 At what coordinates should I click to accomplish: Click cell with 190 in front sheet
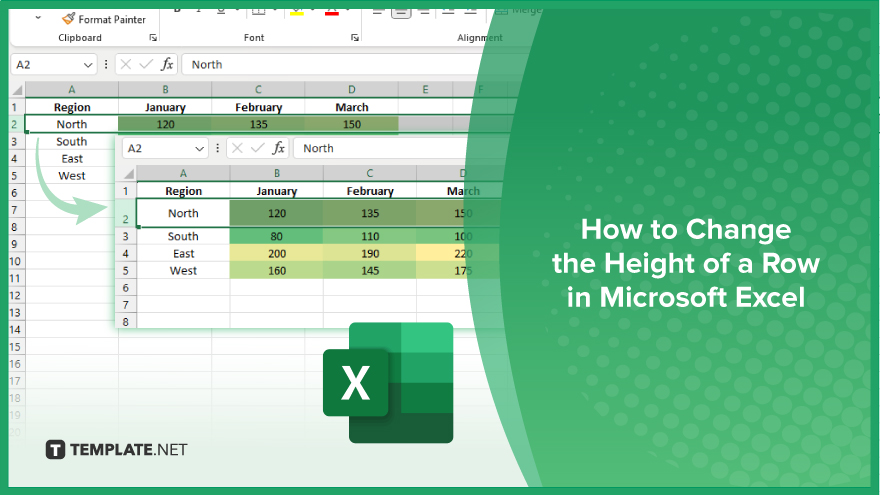click(370, 254)
